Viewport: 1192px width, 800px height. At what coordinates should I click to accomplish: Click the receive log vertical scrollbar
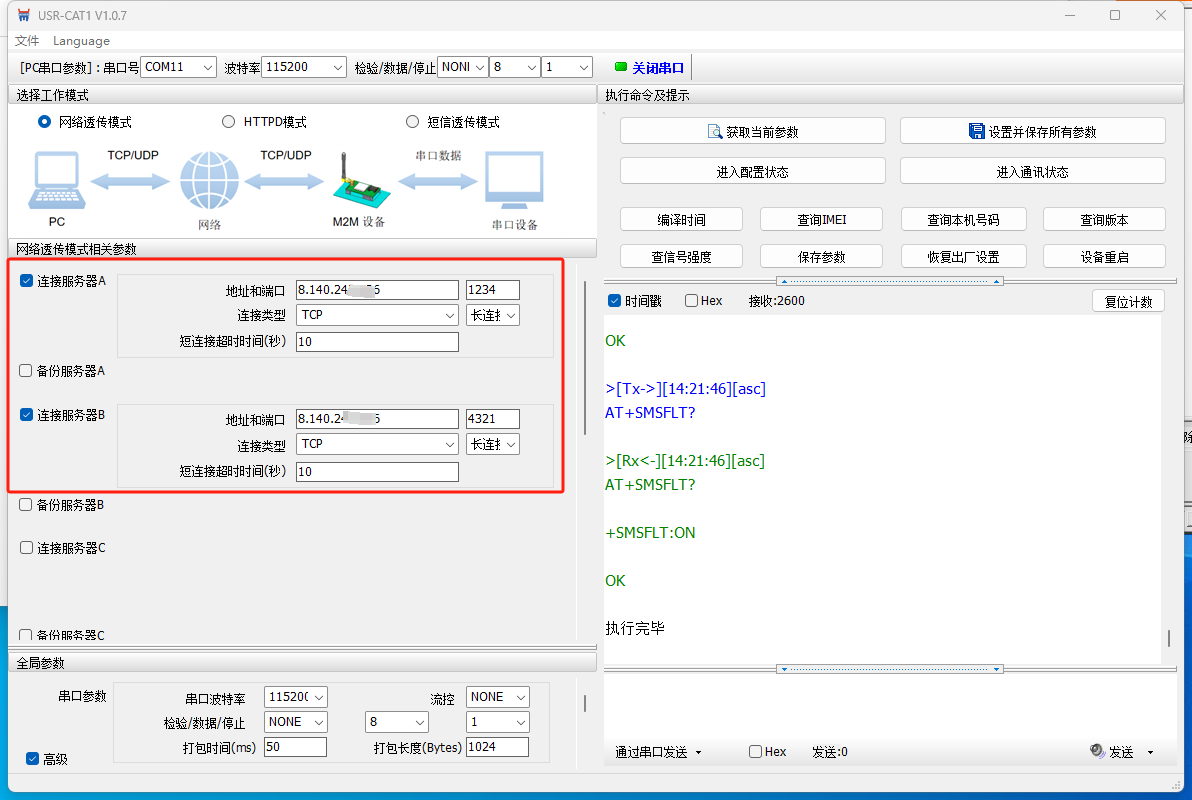point(1168,638)
